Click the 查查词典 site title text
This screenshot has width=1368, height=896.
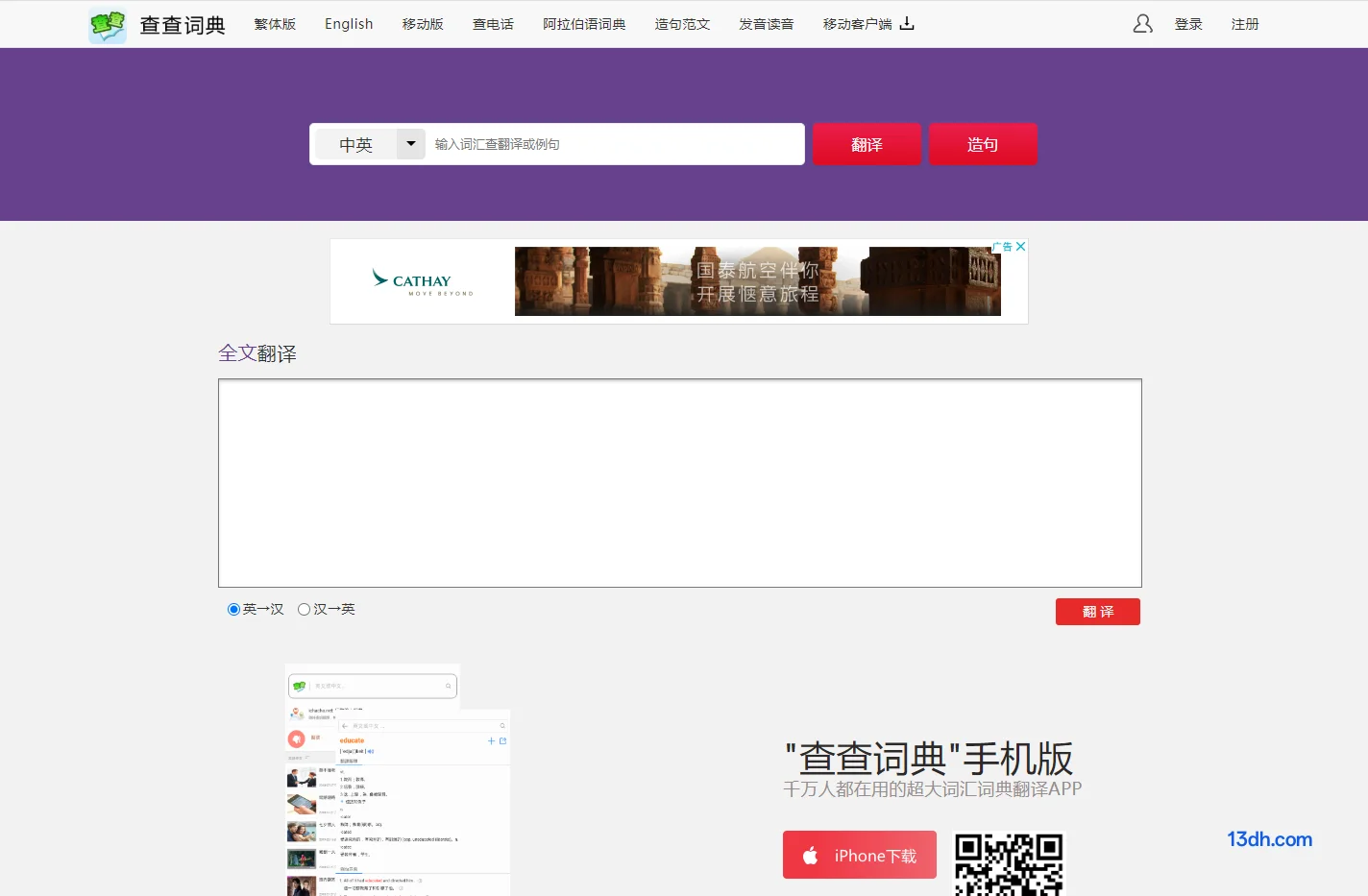[183, 25]
